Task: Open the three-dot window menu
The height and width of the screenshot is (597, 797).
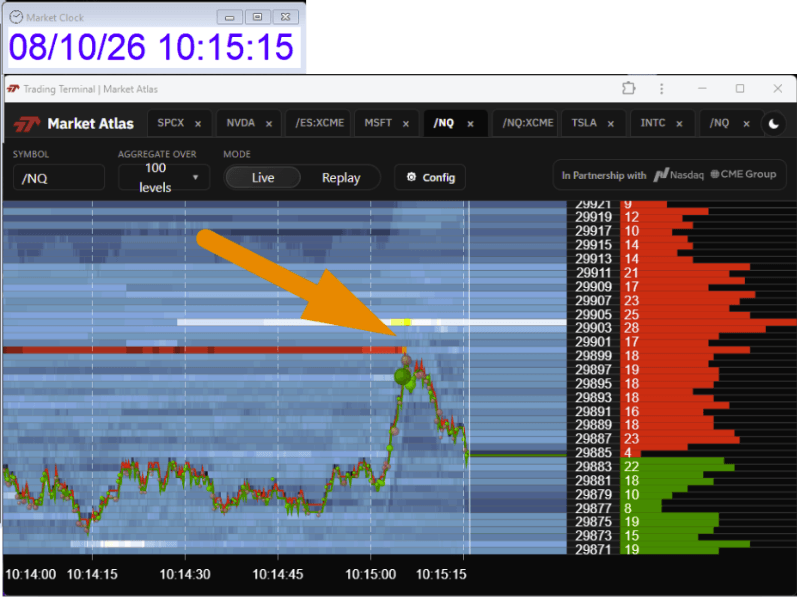Action: point(661,89)
